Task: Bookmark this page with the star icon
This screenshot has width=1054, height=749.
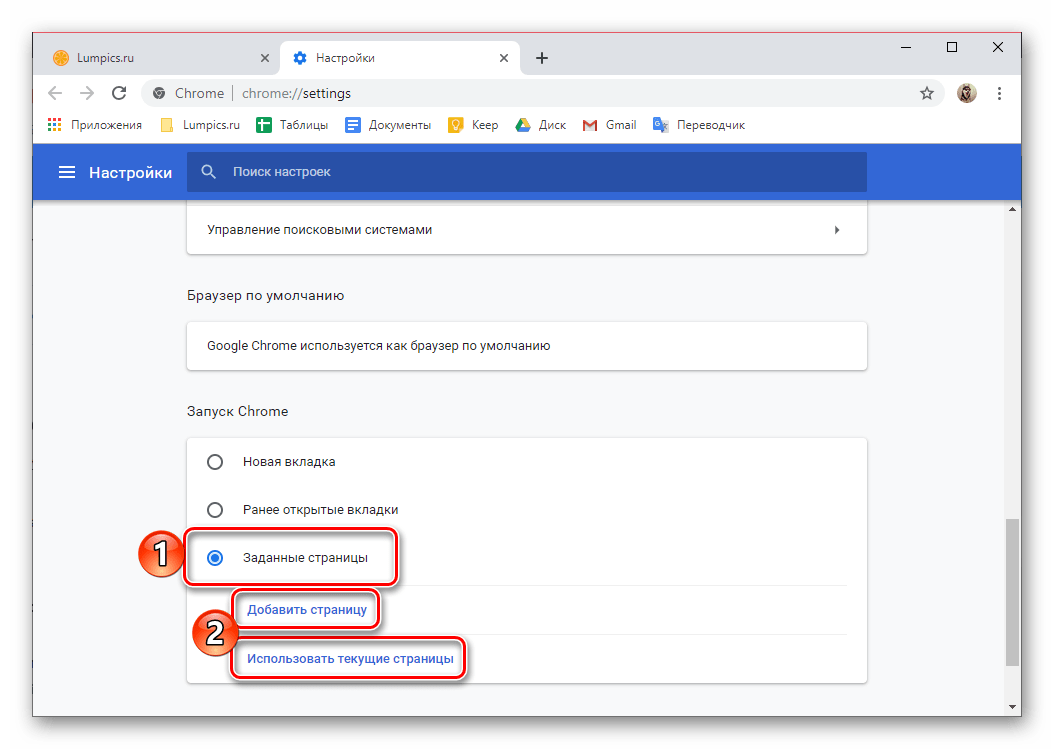Action: (927, 93)
